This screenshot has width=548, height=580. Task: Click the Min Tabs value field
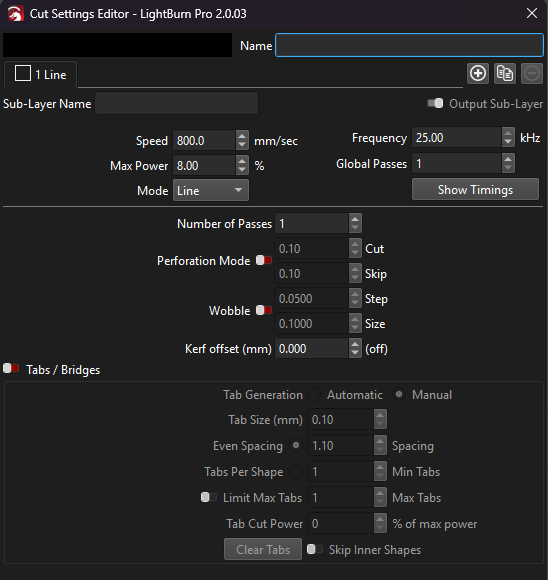coord(341,471)
